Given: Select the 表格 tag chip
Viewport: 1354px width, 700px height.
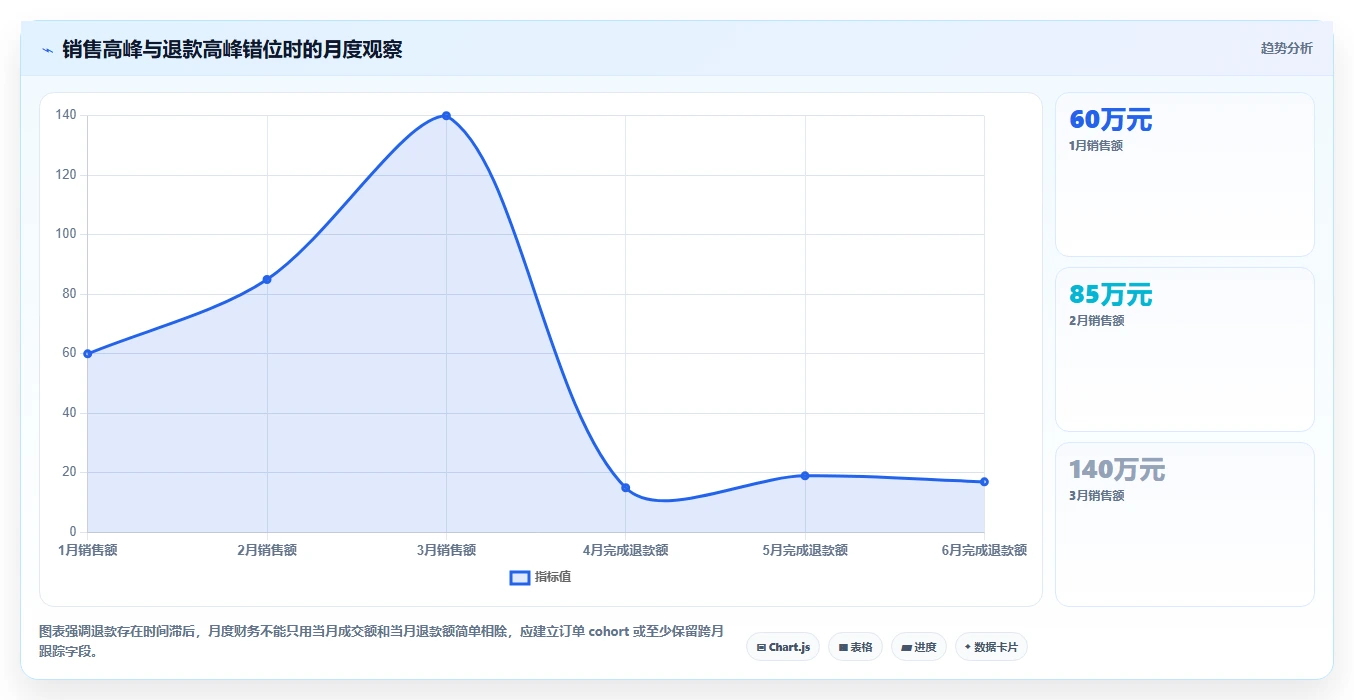Looking at the screenshot, I should (855, 647).
